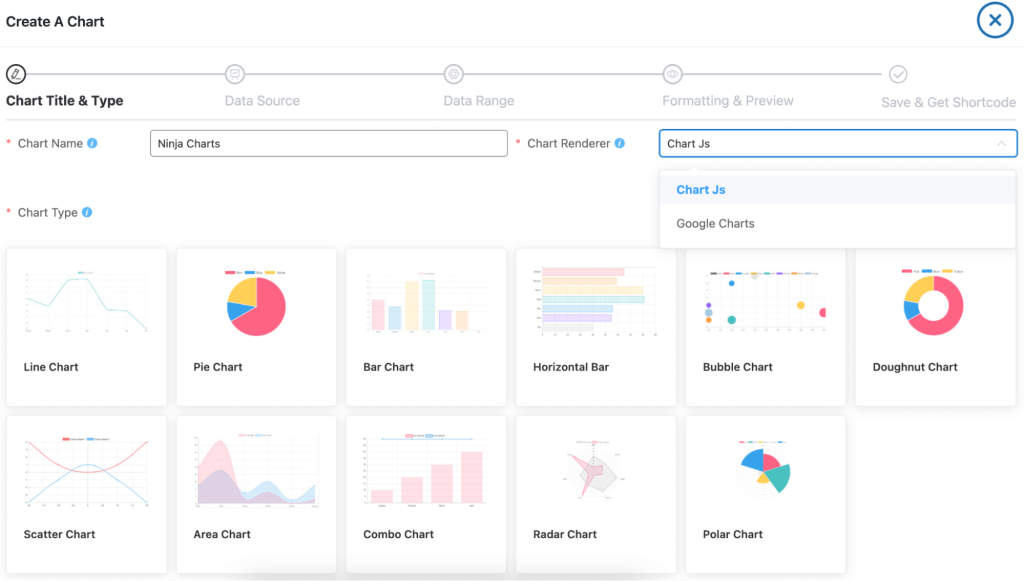Screen dimensions: 1024x581
Task: Choose the Chart Js renderer option
Action: click(700, 190)
